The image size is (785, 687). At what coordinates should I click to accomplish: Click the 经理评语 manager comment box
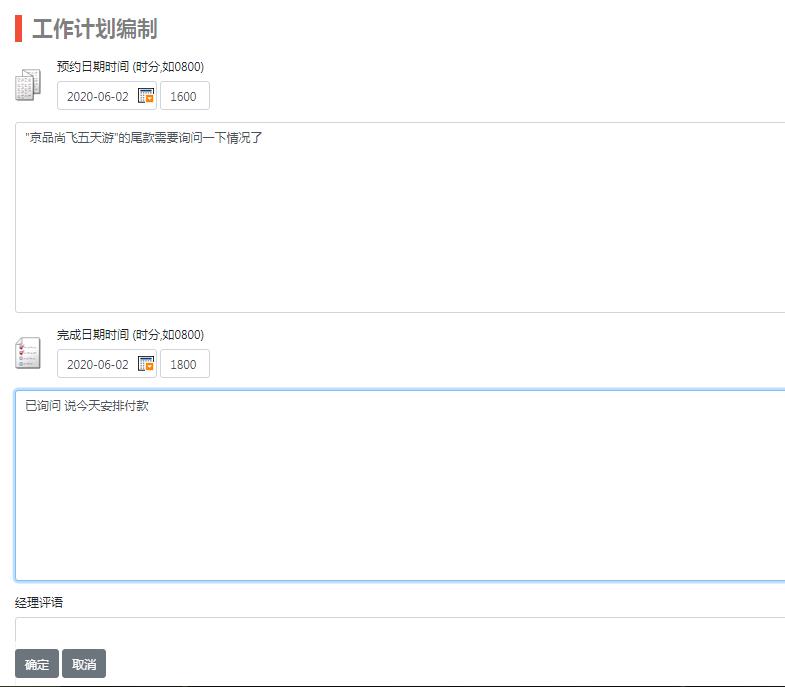(400, 630)
